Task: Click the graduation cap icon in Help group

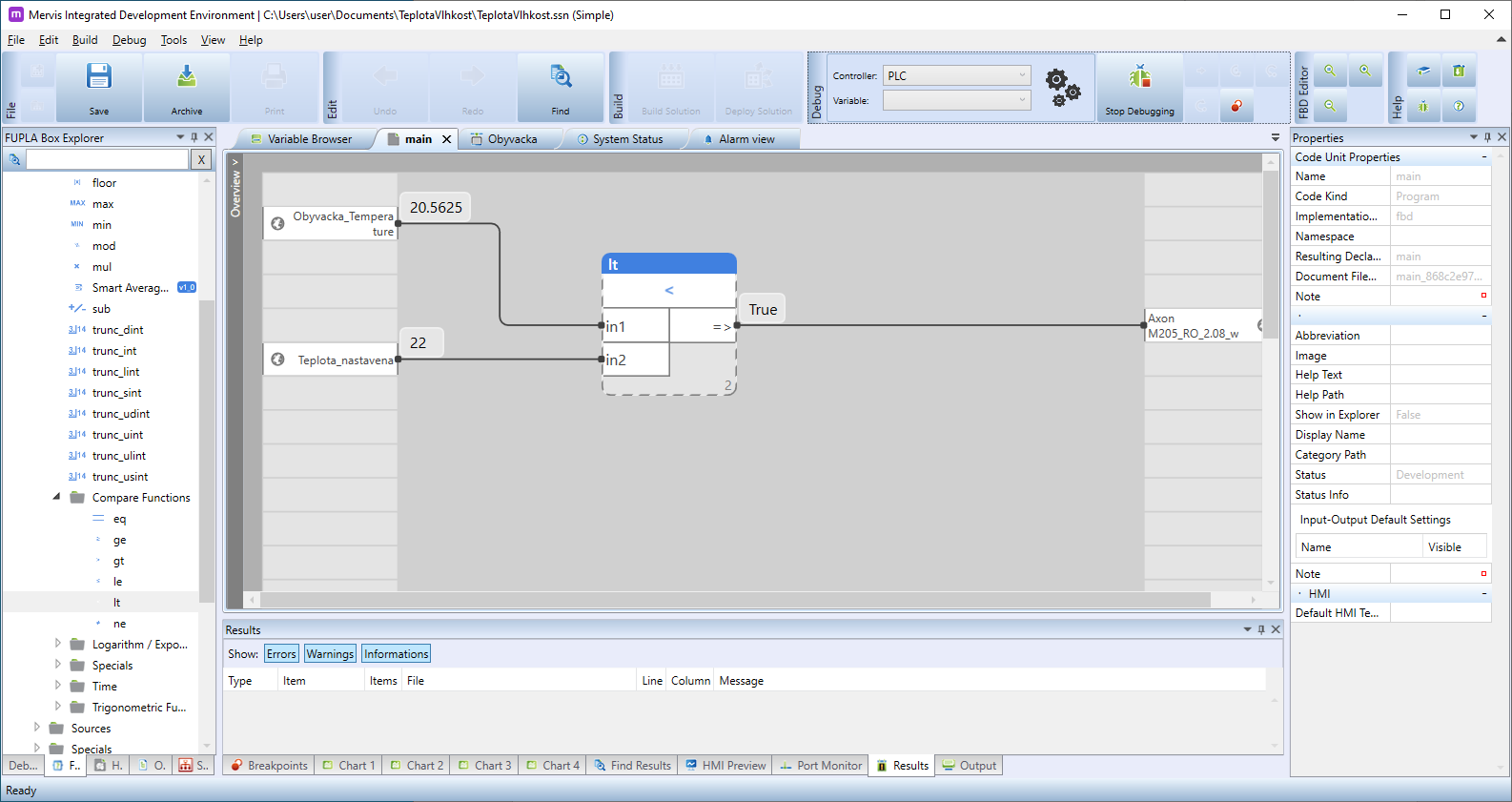Action: pyautogui.click(x=1422, y=72)
